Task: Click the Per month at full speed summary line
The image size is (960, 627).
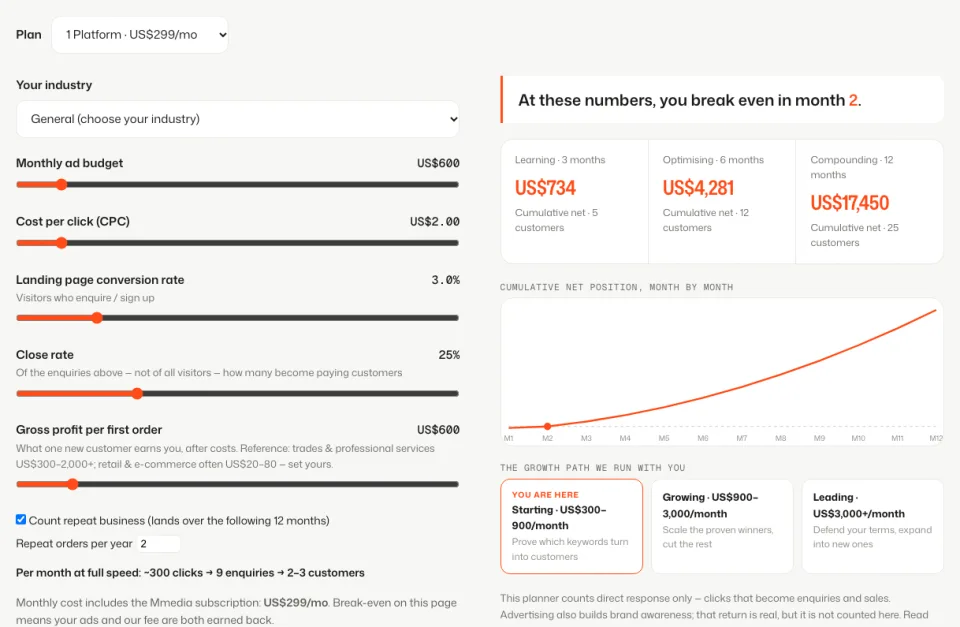Action: (190, 573)
